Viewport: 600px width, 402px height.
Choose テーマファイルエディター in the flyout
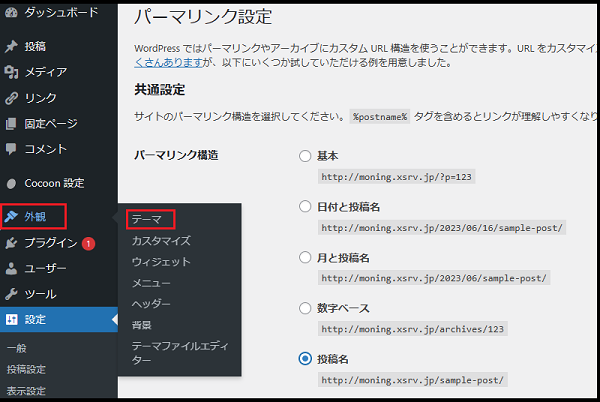click(180, 353)
